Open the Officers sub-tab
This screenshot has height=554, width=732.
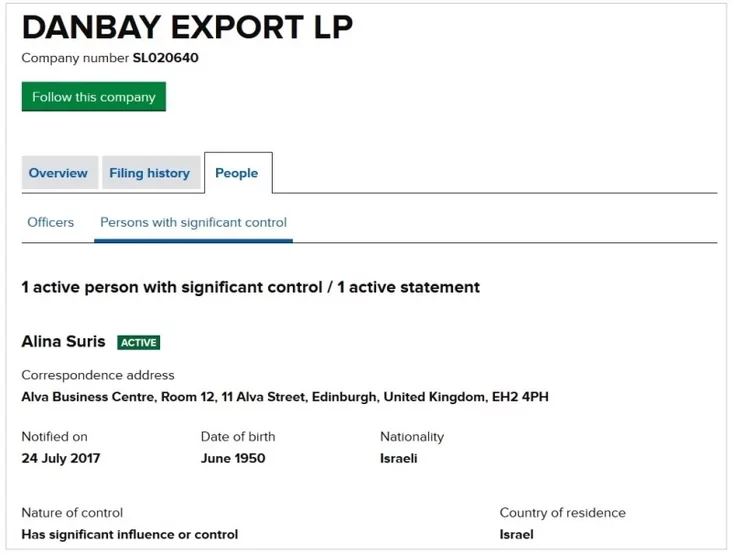(50, 222)
